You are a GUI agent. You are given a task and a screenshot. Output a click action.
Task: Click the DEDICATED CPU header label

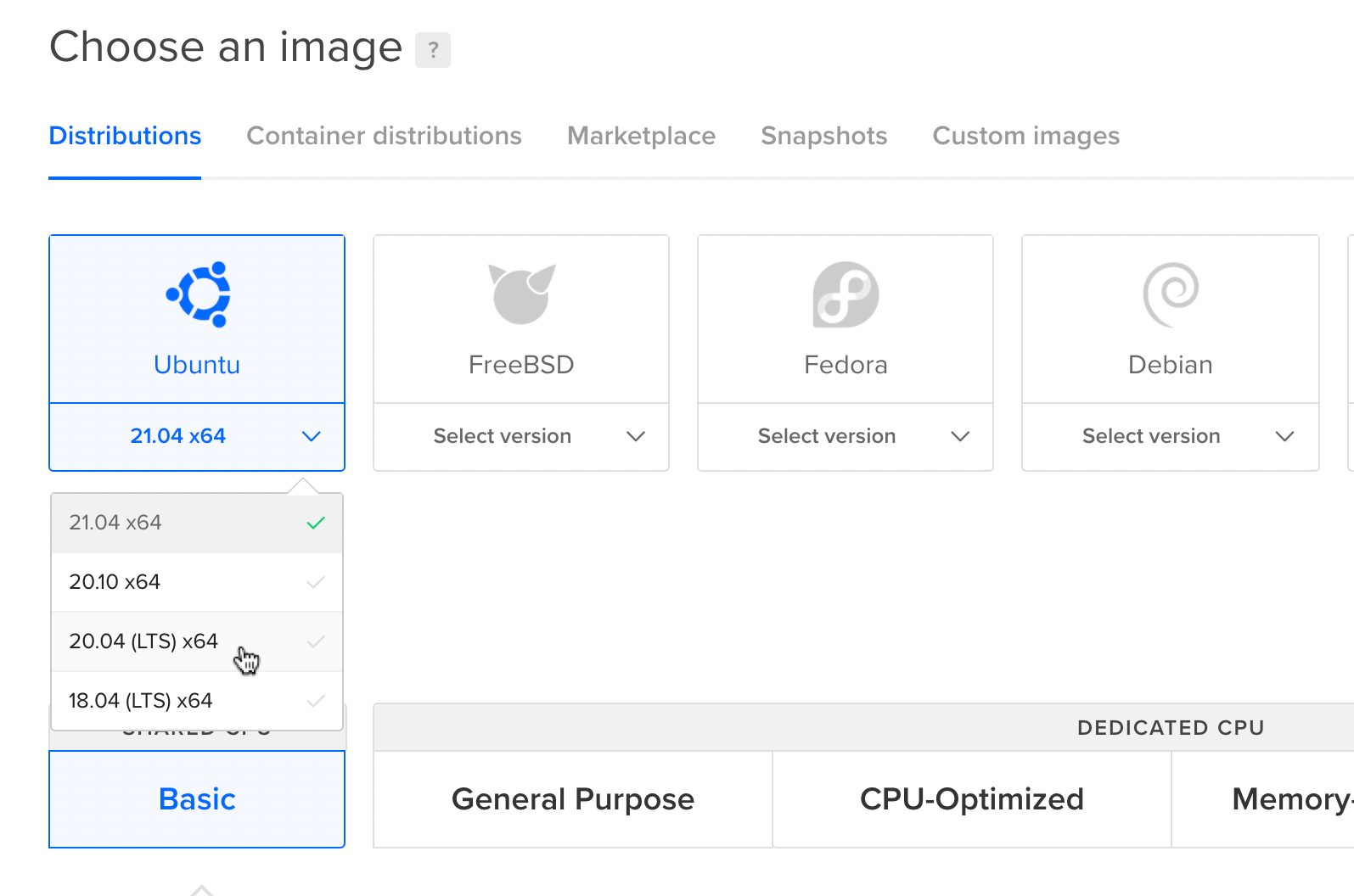click(1171, 728)
